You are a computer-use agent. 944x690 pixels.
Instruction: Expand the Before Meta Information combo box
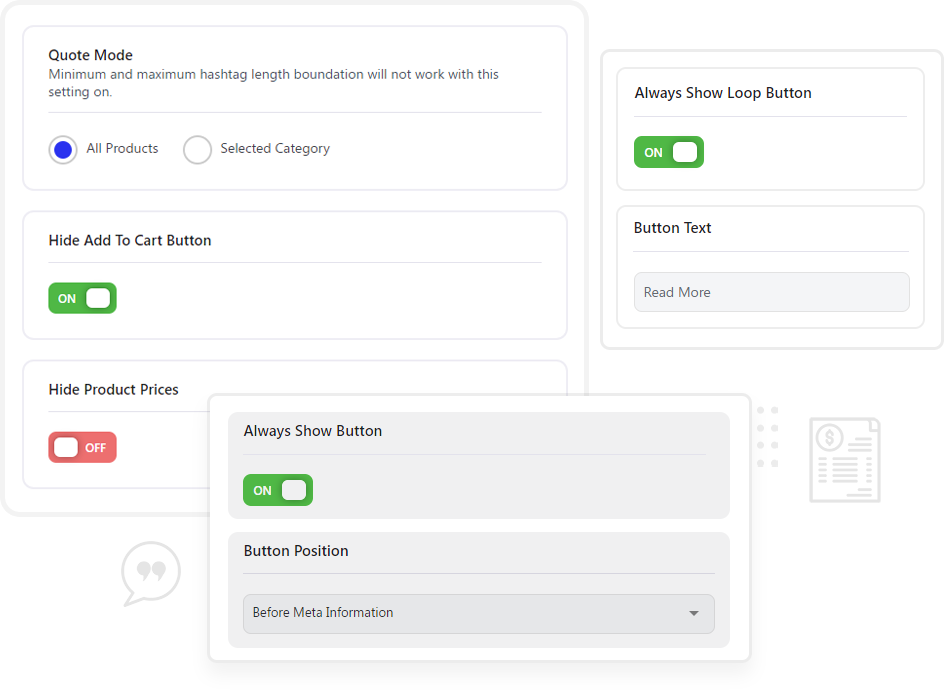coord(479,614)
